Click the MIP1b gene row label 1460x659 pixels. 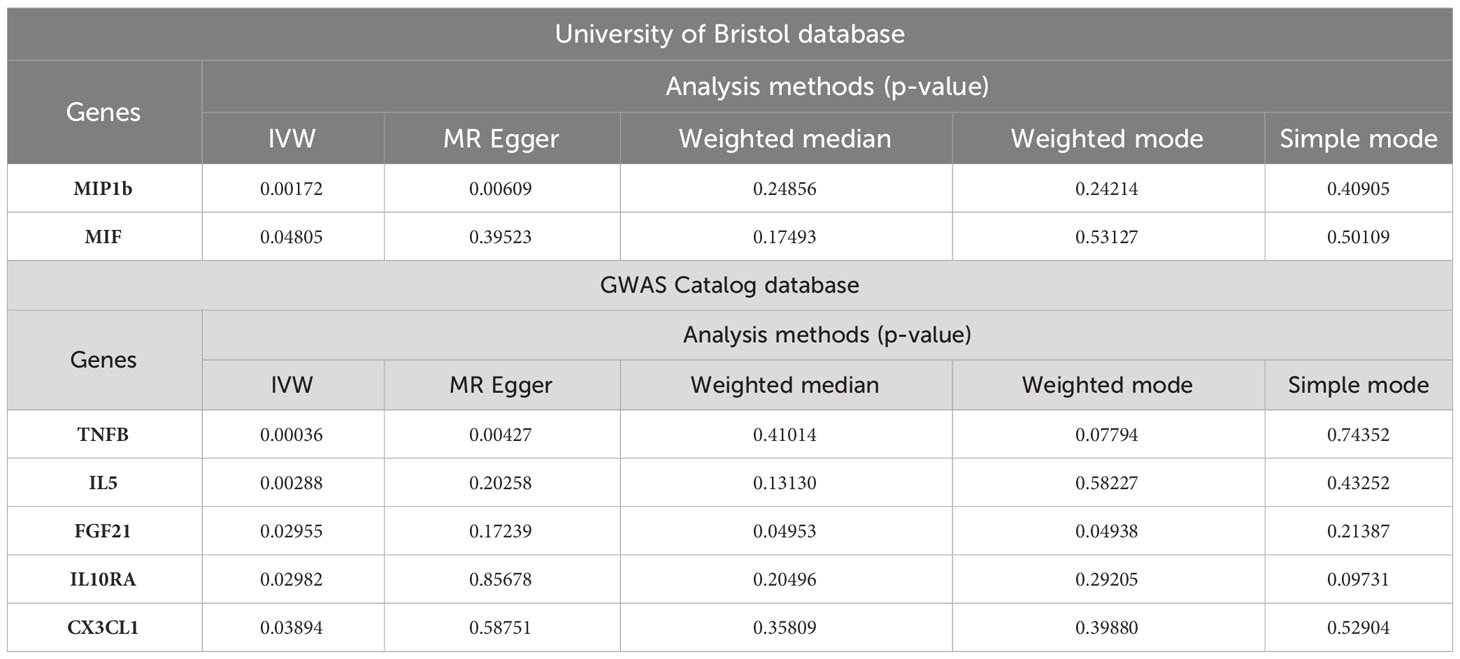pos(104,189)
